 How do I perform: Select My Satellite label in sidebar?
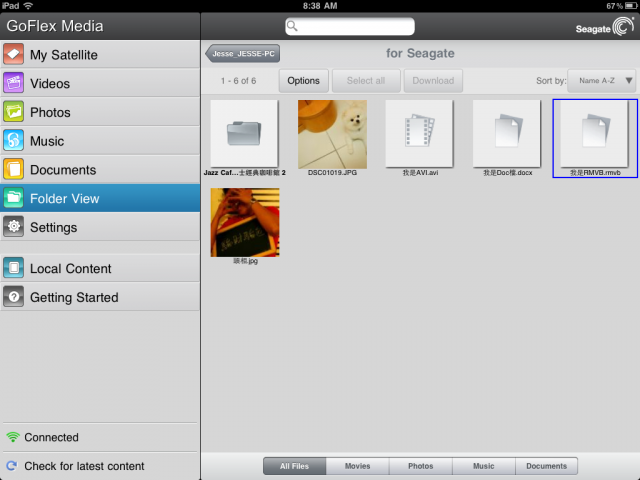click(x=64, y=55)
